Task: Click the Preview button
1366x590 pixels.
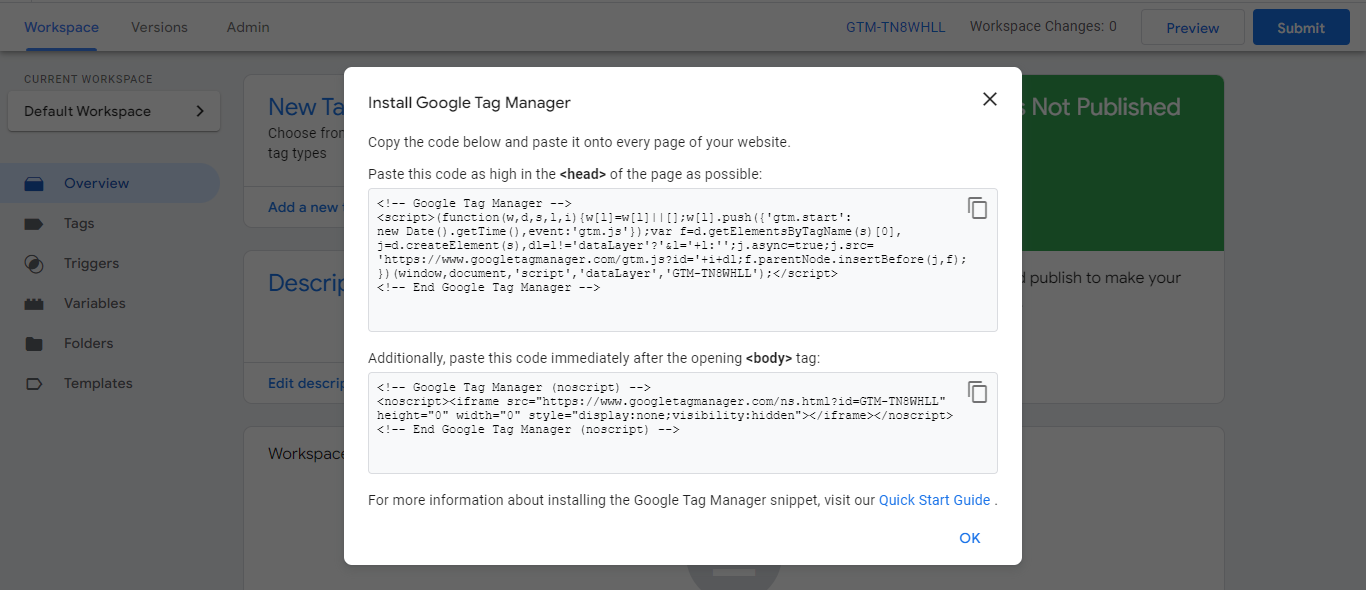Action: (x=1192, y=28)
